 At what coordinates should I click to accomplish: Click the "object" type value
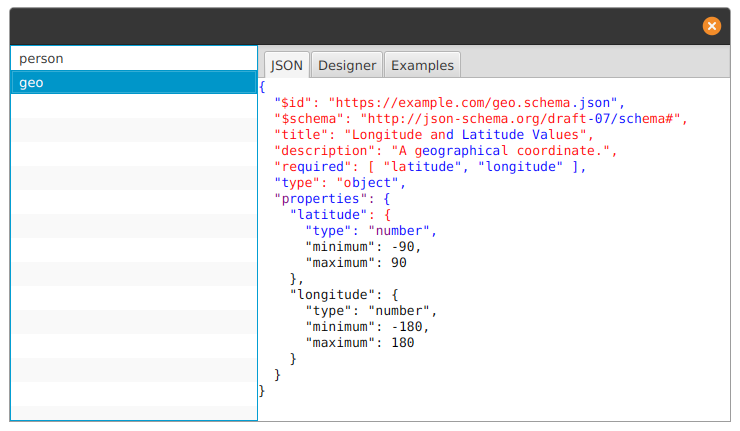point(367,183)
